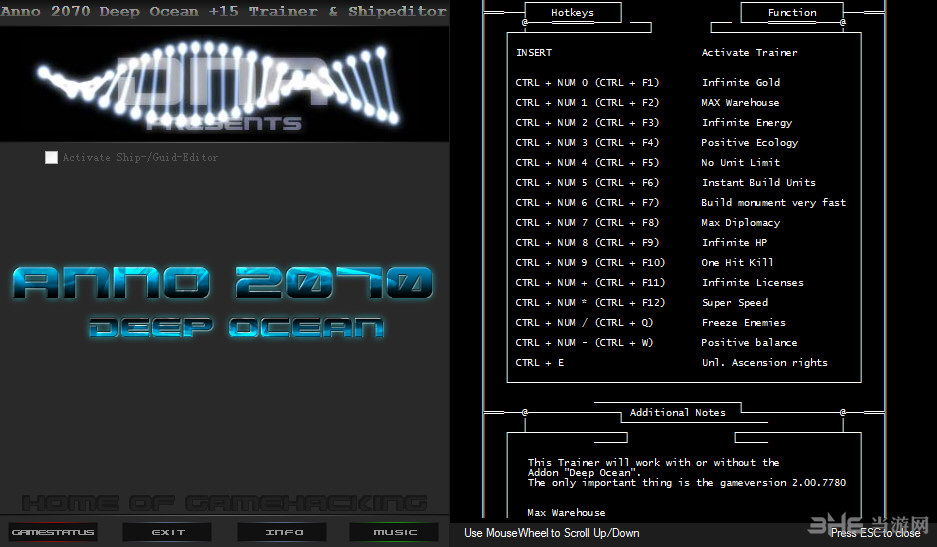This screenshot has height=547, width=937.
Task: Click 'Infinite Licenses' function text
Action: (752, 282)
